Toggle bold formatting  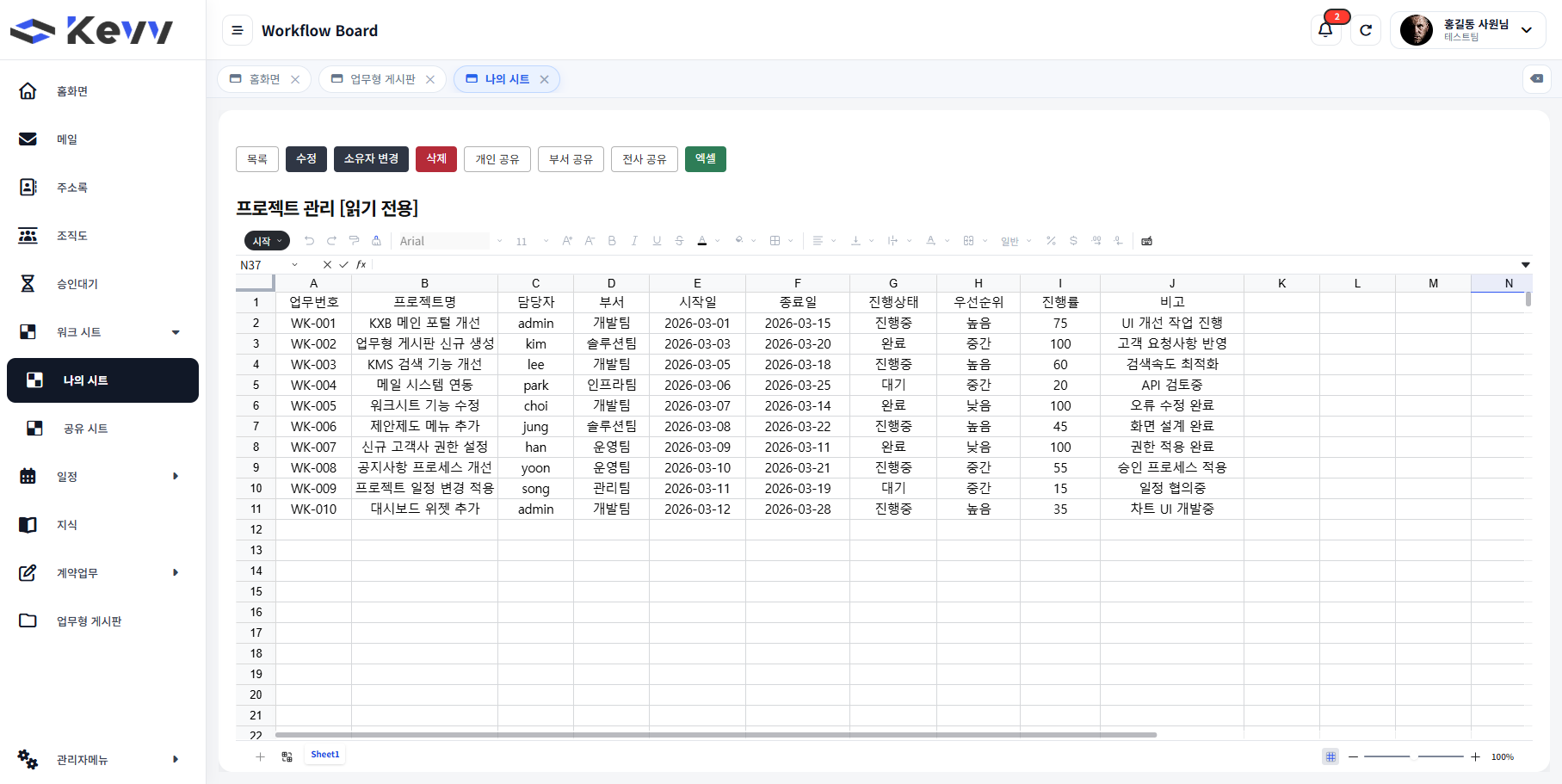[x=612, y=241]
